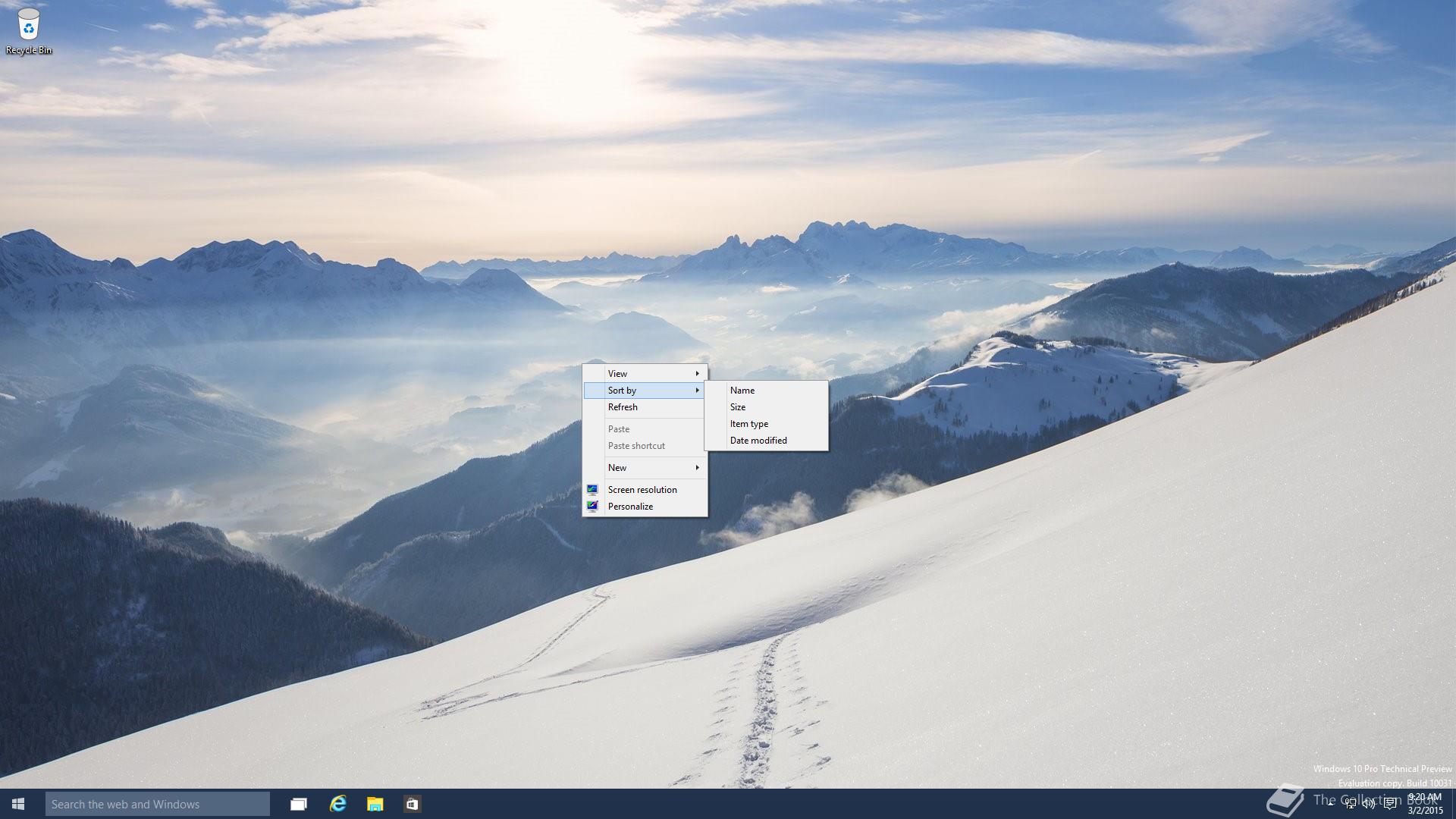Click the Search the web and Windows box
The image size is (1456, 819).
[157, 804]
